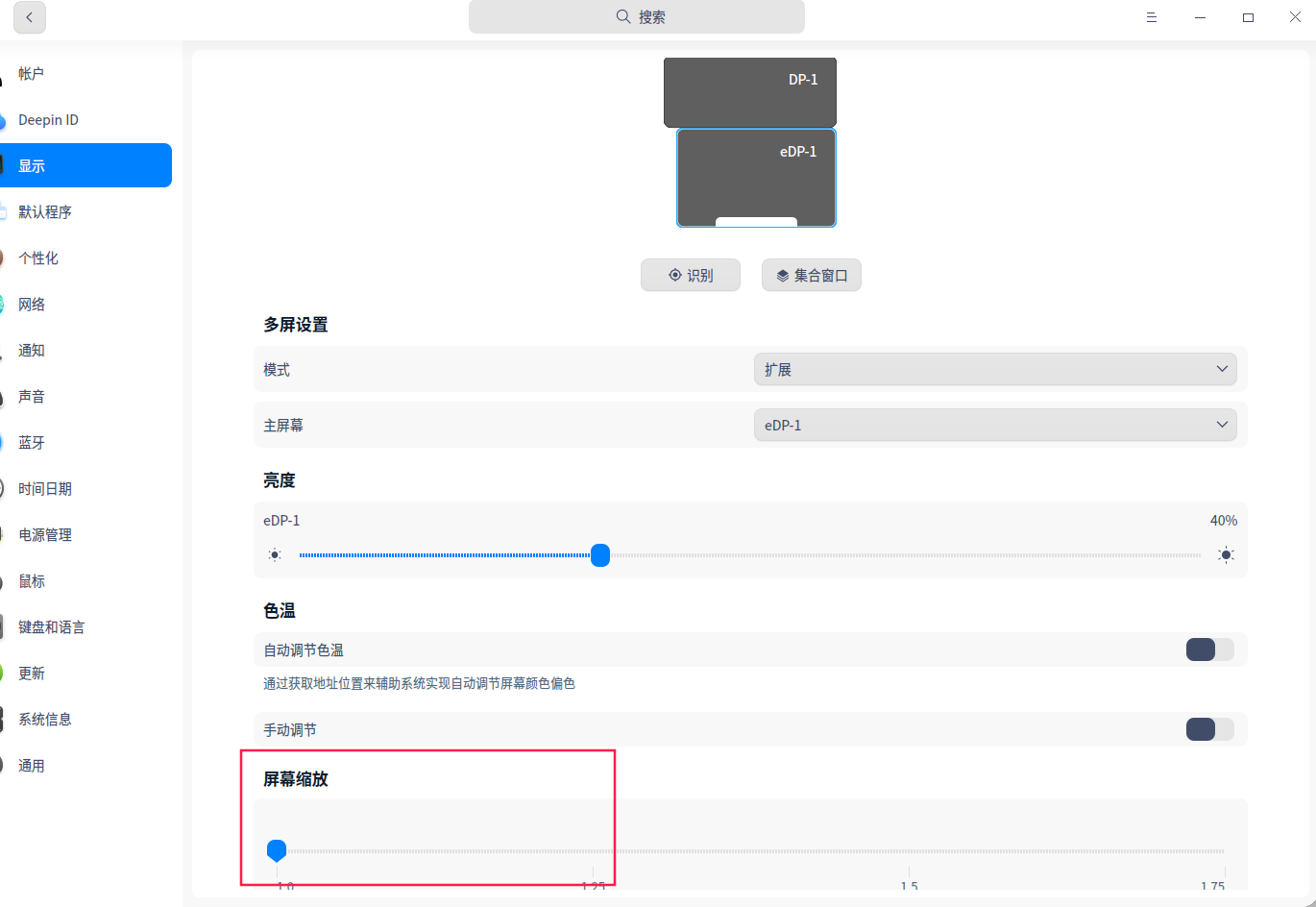Select 显示 in the sidebar
This screenshot has height=907, width=1316.
(85, 165)
